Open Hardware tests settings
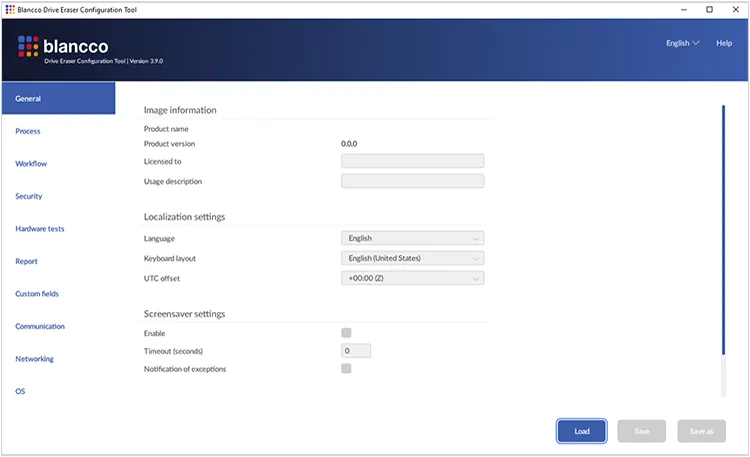Screen dimensions: 750x457 click(x=40, y=229)
